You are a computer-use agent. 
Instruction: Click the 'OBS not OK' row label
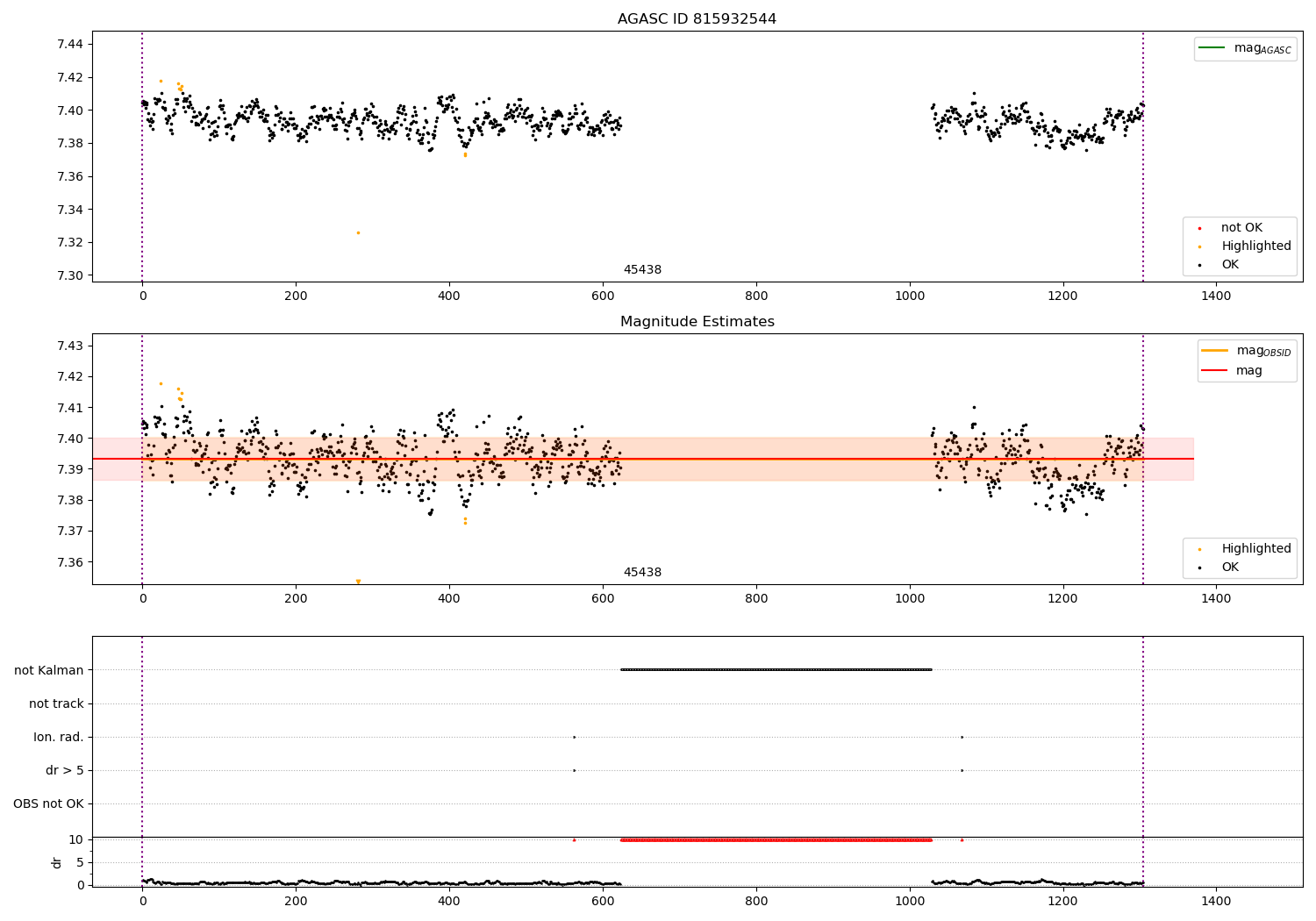click(x=49, y=804)
